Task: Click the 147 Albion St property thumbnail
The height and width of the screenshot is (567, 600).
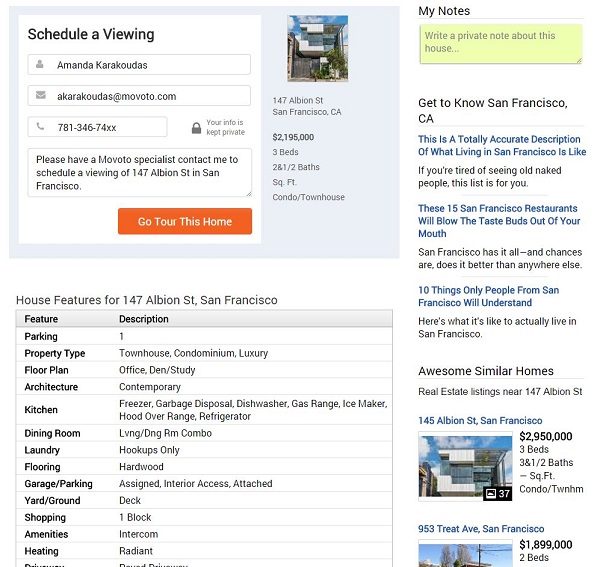Action: pos(318,48)
